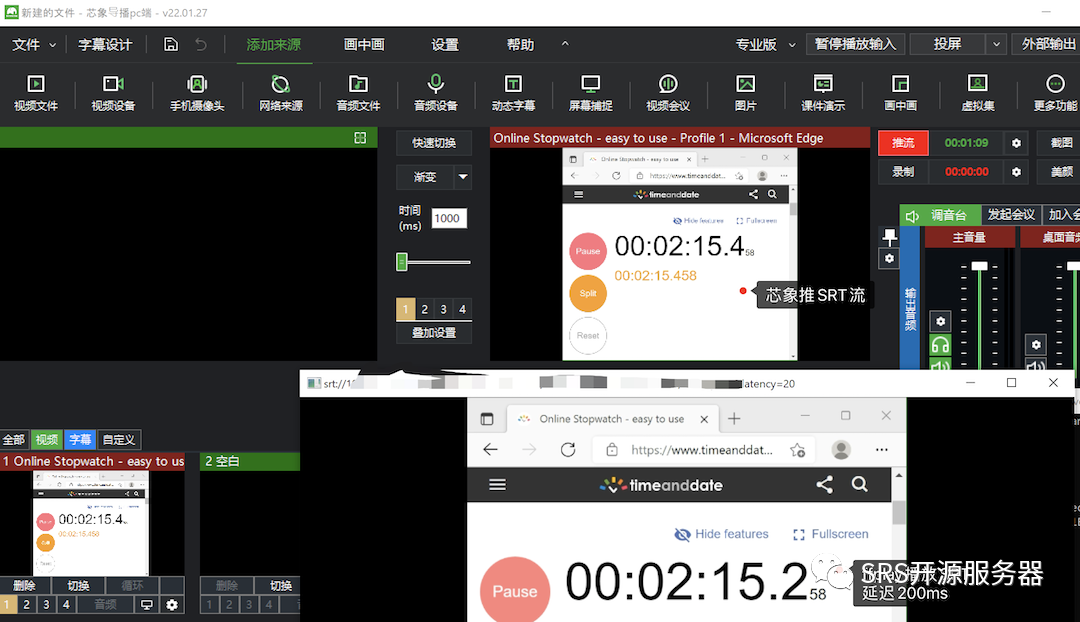1080x622 pixels.
Task: Click search icon in the srt player window
Action: click(860, 484)
